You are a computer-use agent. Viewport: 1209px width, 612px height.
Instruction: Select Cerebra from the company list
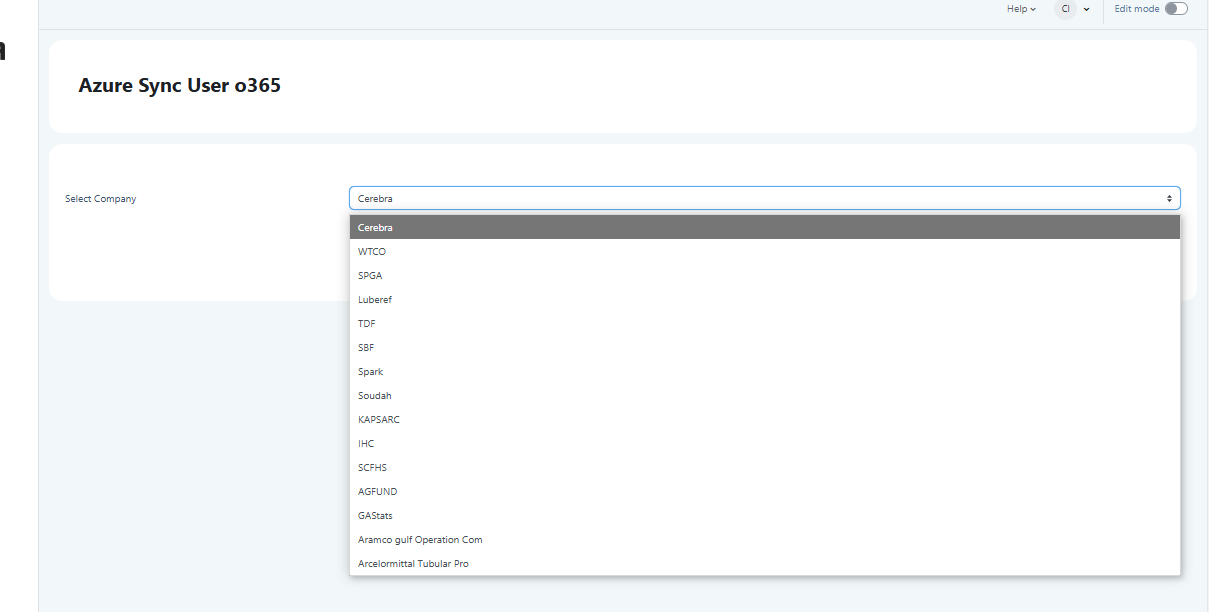click(x=764, y=228)
